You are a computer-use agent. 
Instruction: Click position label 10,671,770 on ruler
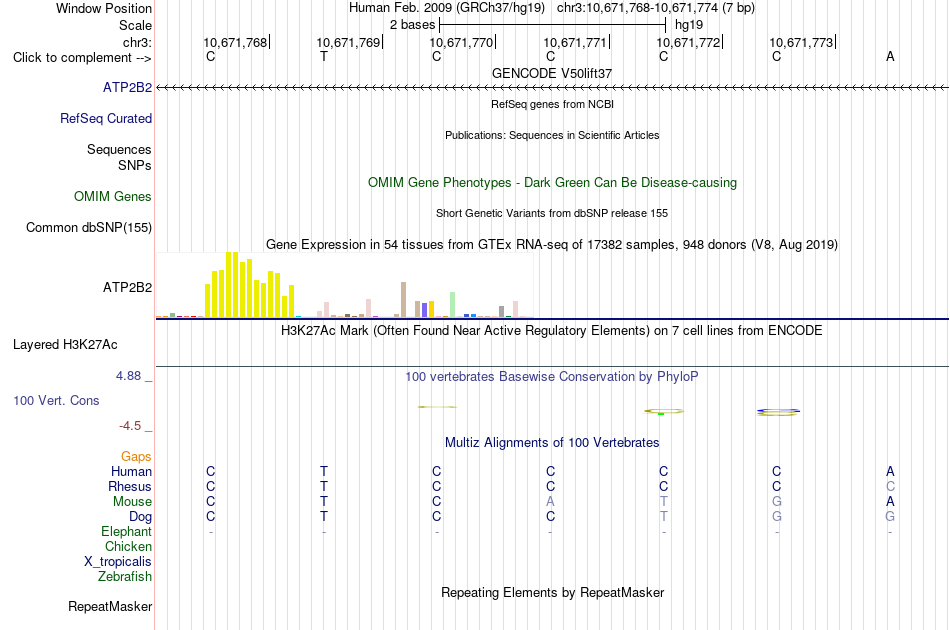point(462,42)
